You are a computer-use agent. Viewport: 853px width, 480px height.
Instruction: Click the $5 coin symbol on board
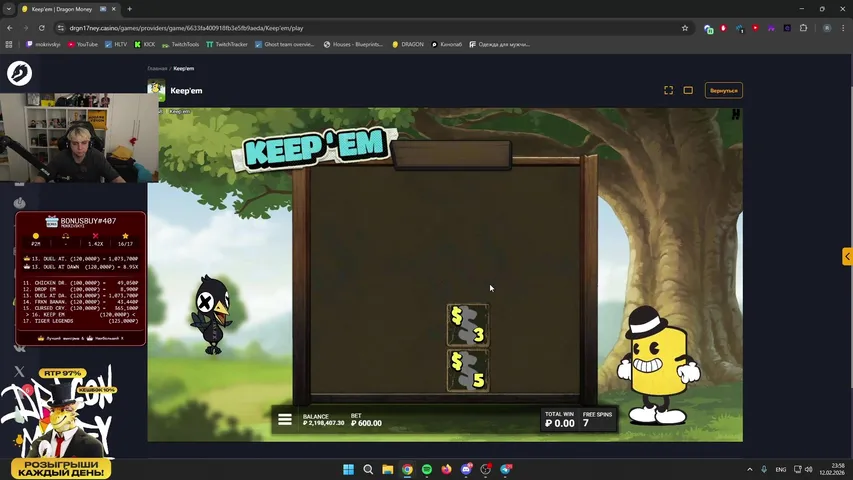(x=467, y=370)
